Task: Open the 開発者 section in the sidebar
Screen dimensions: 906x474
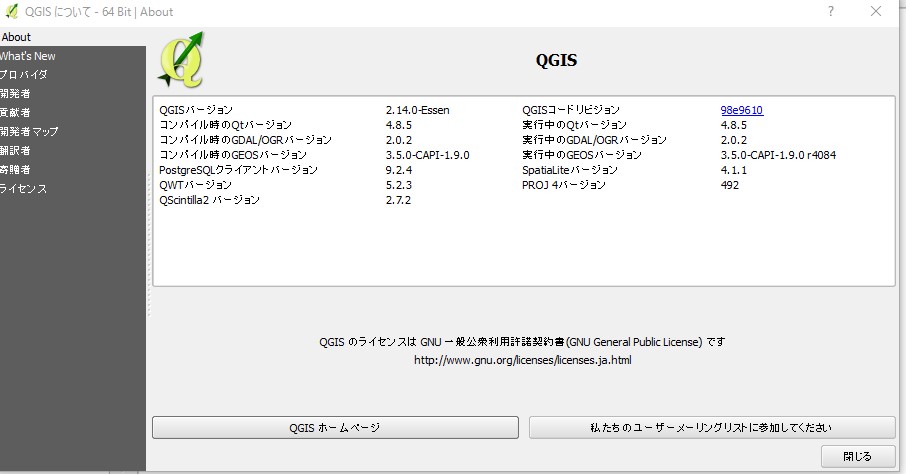Action: click(16, 94)
